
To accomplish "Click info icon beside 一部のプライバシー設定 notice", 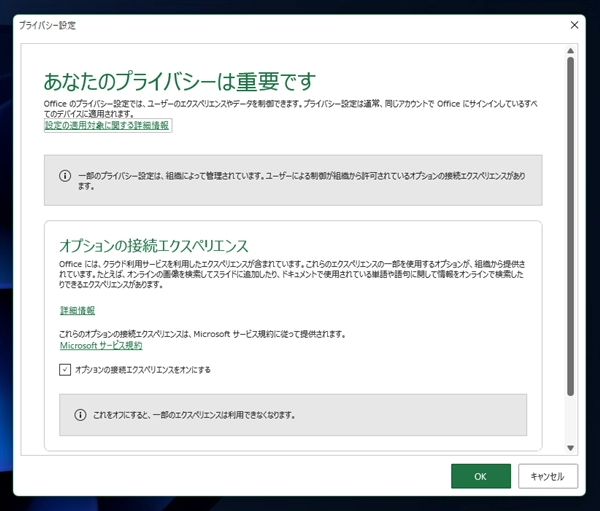I will [65, 176].
